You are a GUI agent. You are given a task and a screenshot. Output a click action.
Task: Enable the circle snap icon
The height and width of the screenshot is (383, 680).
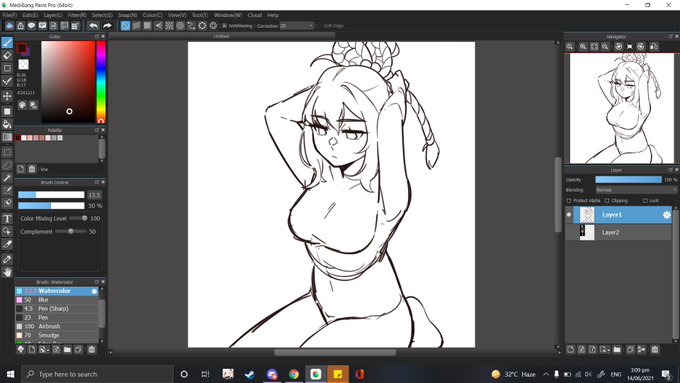click(180, 26)
